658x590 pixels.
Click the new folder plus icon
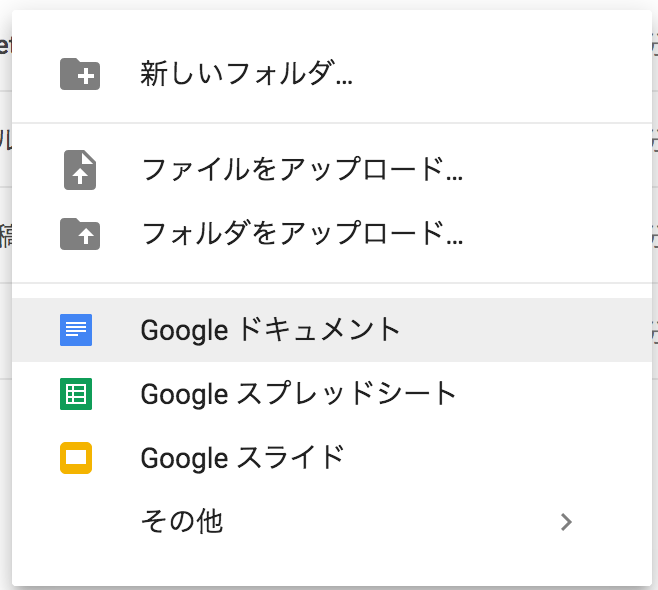[80, 74]
